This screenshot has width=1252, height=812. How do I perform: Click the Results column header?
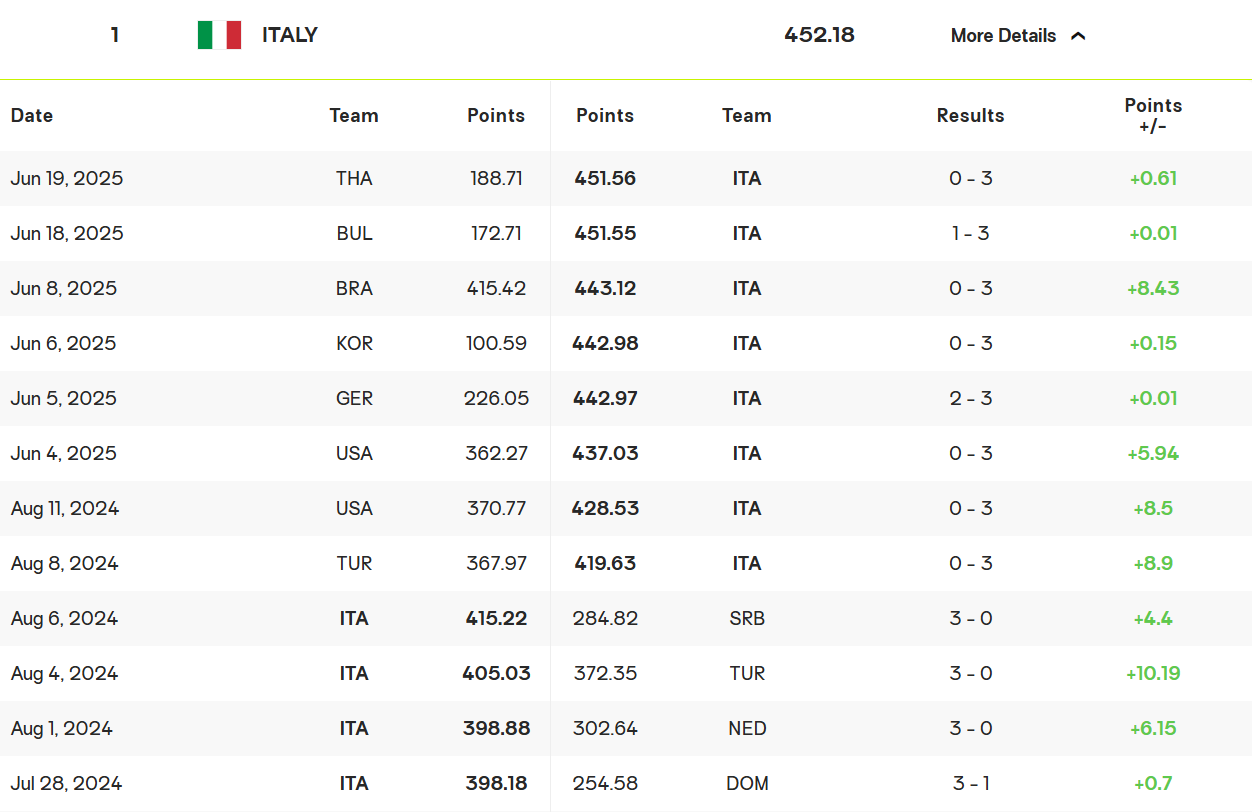(x=970, y=115)
